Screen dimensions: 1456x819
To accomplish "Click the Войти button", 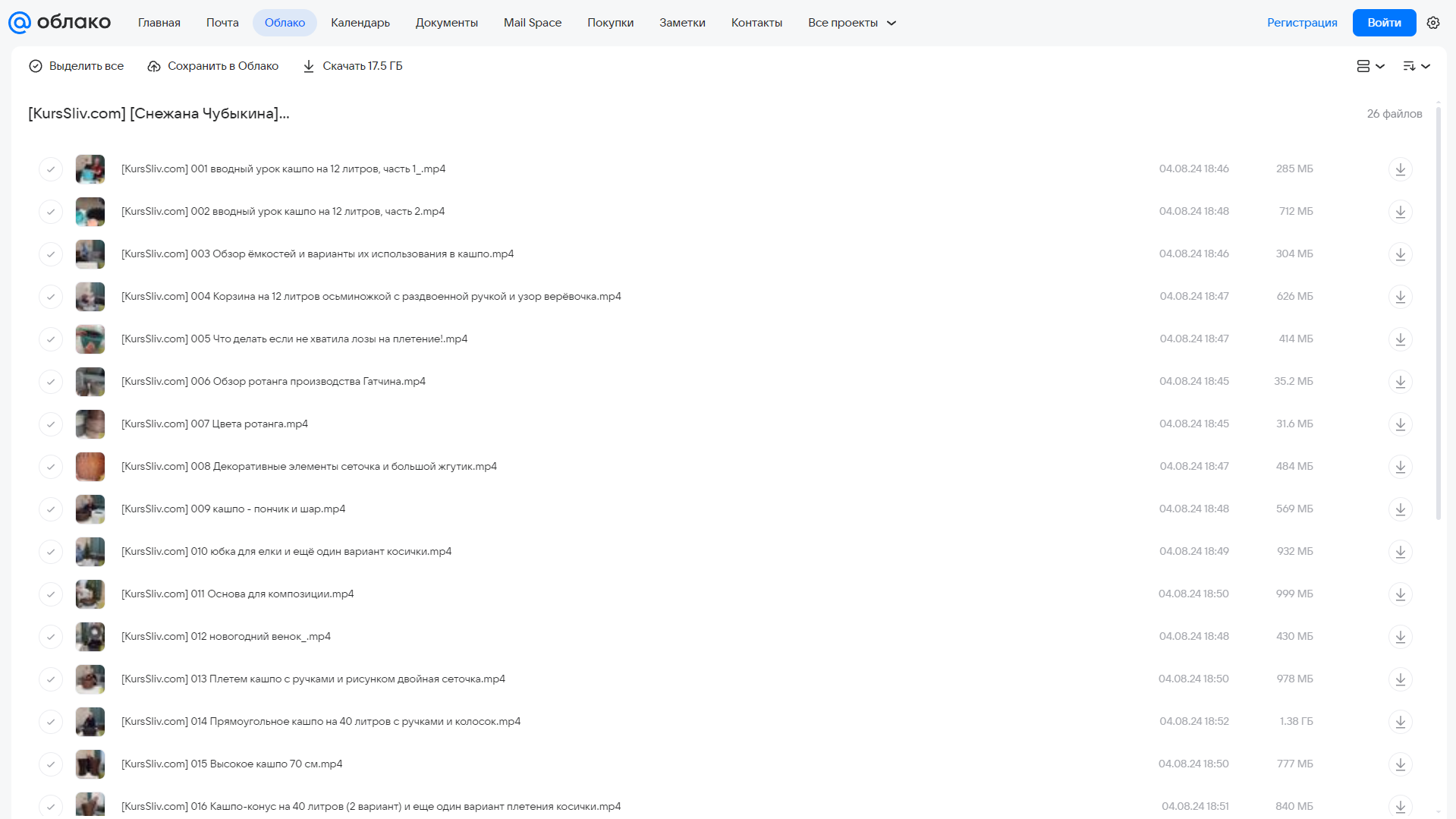I will 1384,23.
